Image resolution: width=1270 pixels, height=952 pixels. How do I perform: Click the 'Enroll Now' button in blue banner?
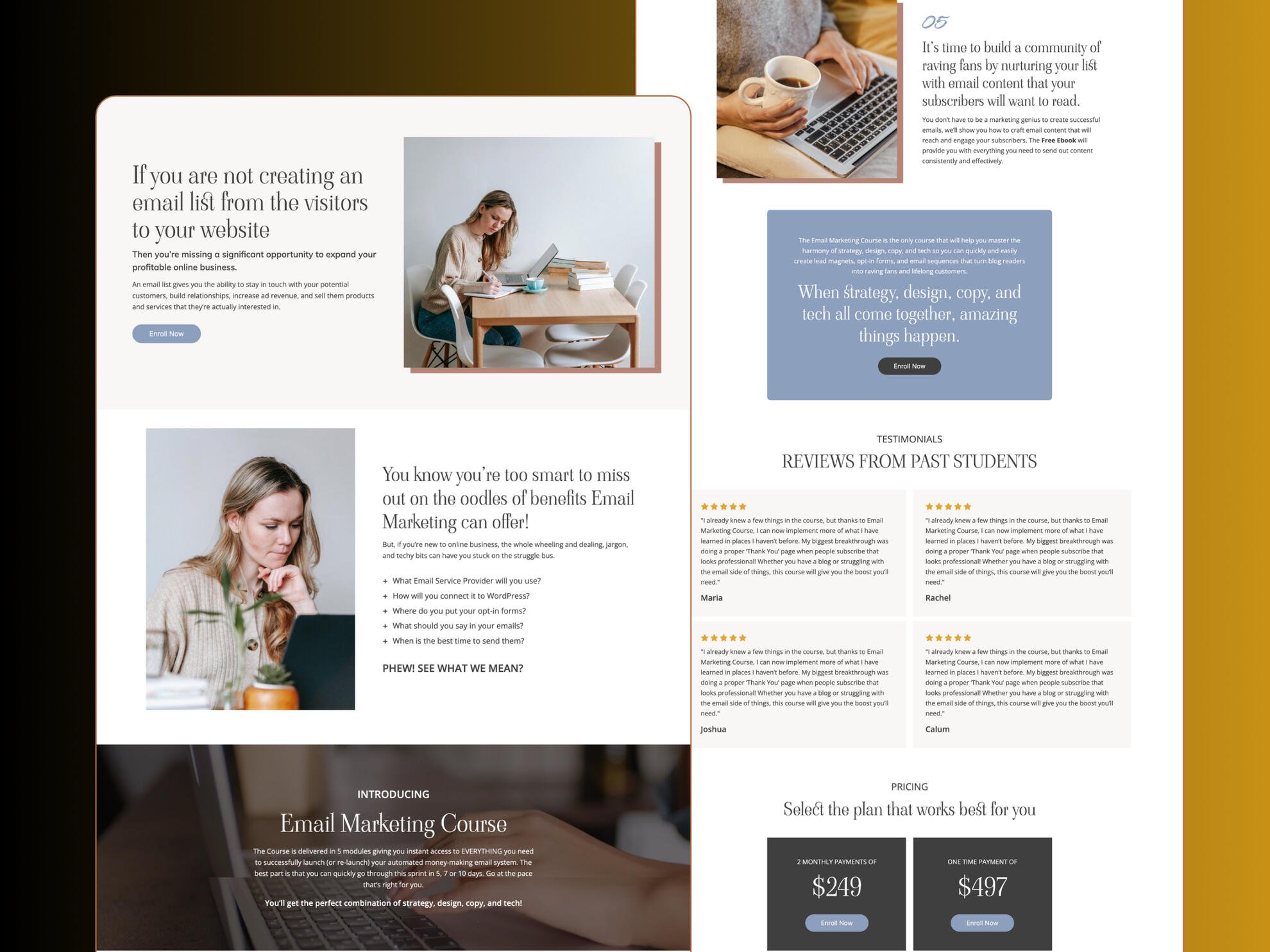point(909,365)
